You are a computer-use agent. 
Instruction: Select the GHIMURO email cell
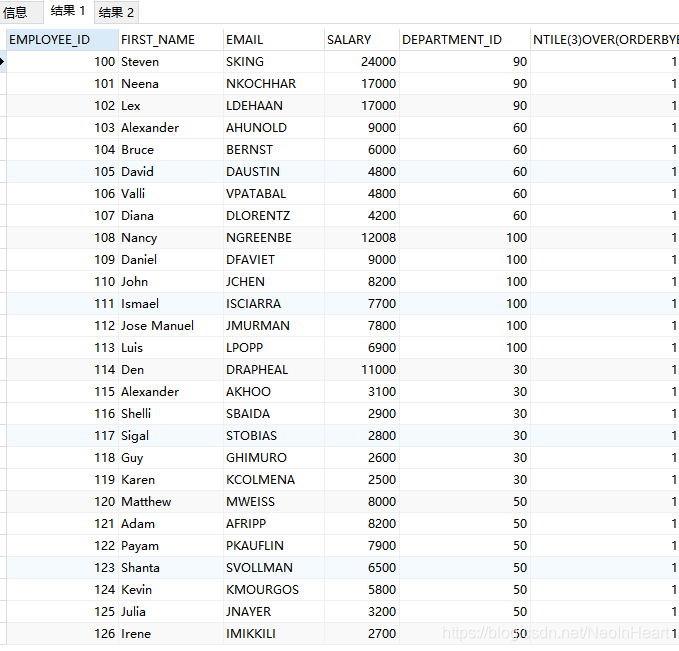273,458
